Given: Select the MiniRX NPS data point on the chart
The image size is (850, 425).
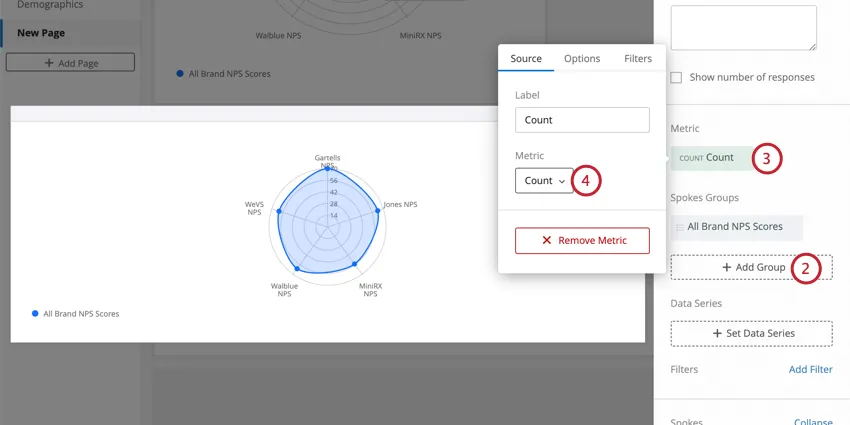Looking at the screenshot, I should [x=356, y=264].
